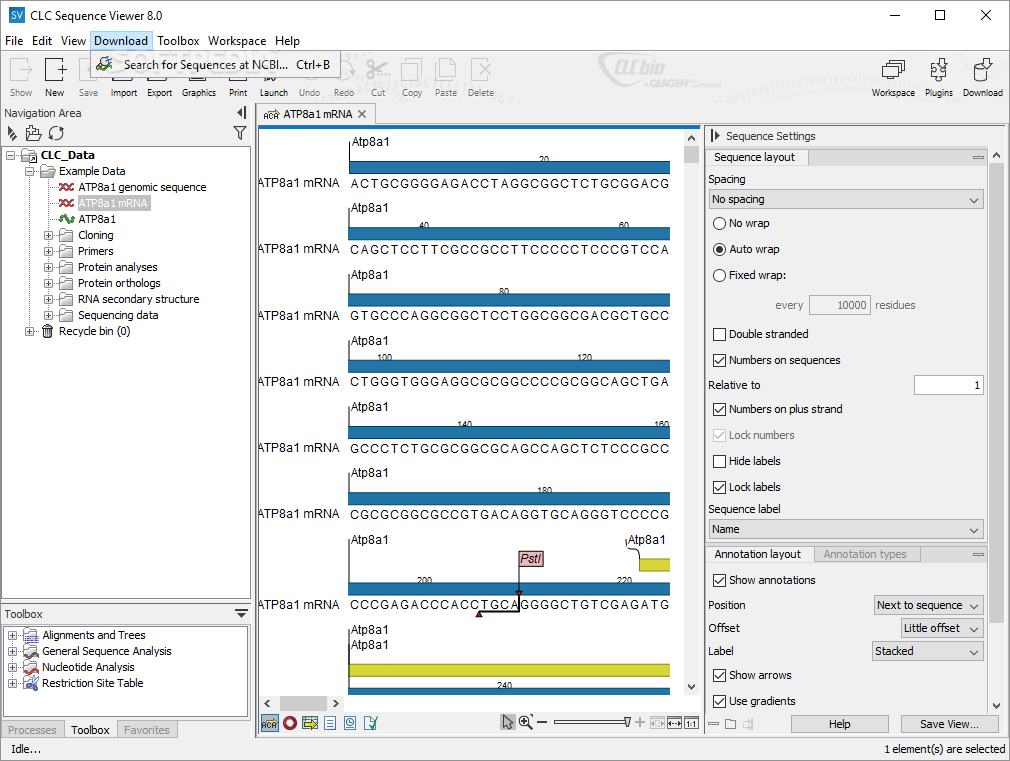Click the Download toolbar icon at right
Image resolution: width=1010 pixels, height=761 pixels.
coord(982,77)
